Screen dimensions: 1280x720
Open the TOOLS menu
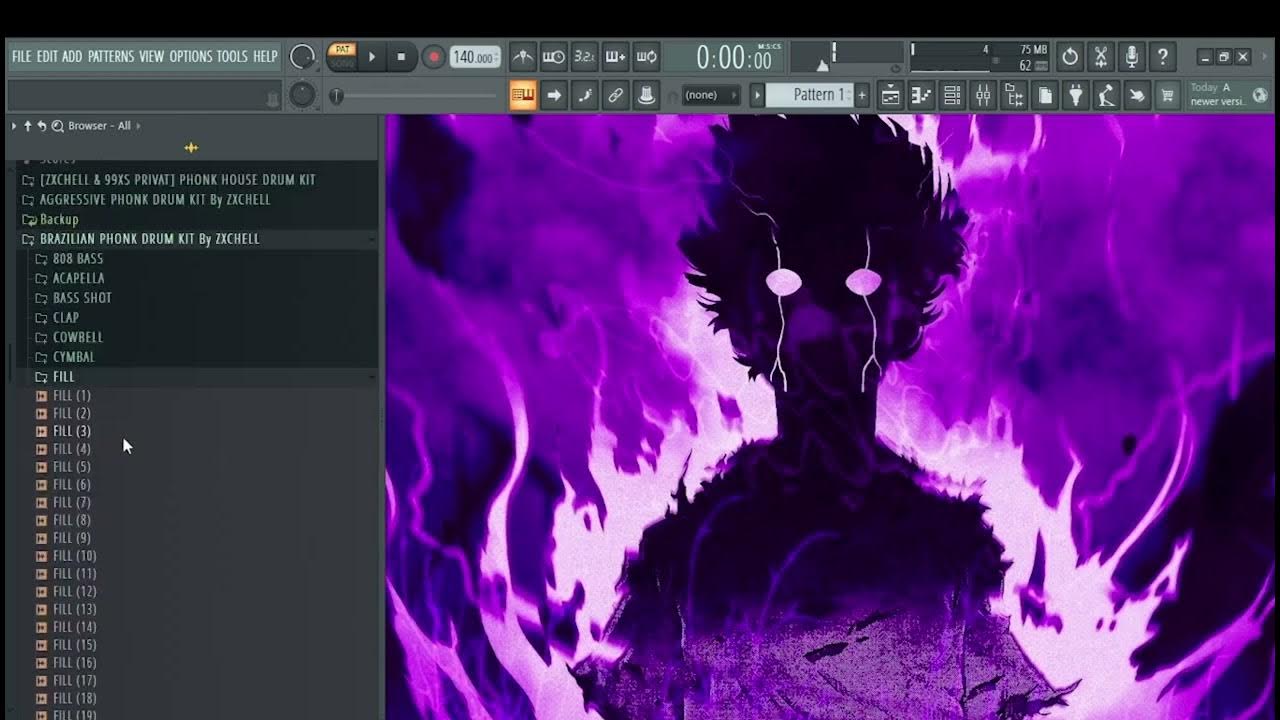coord(232,56)
